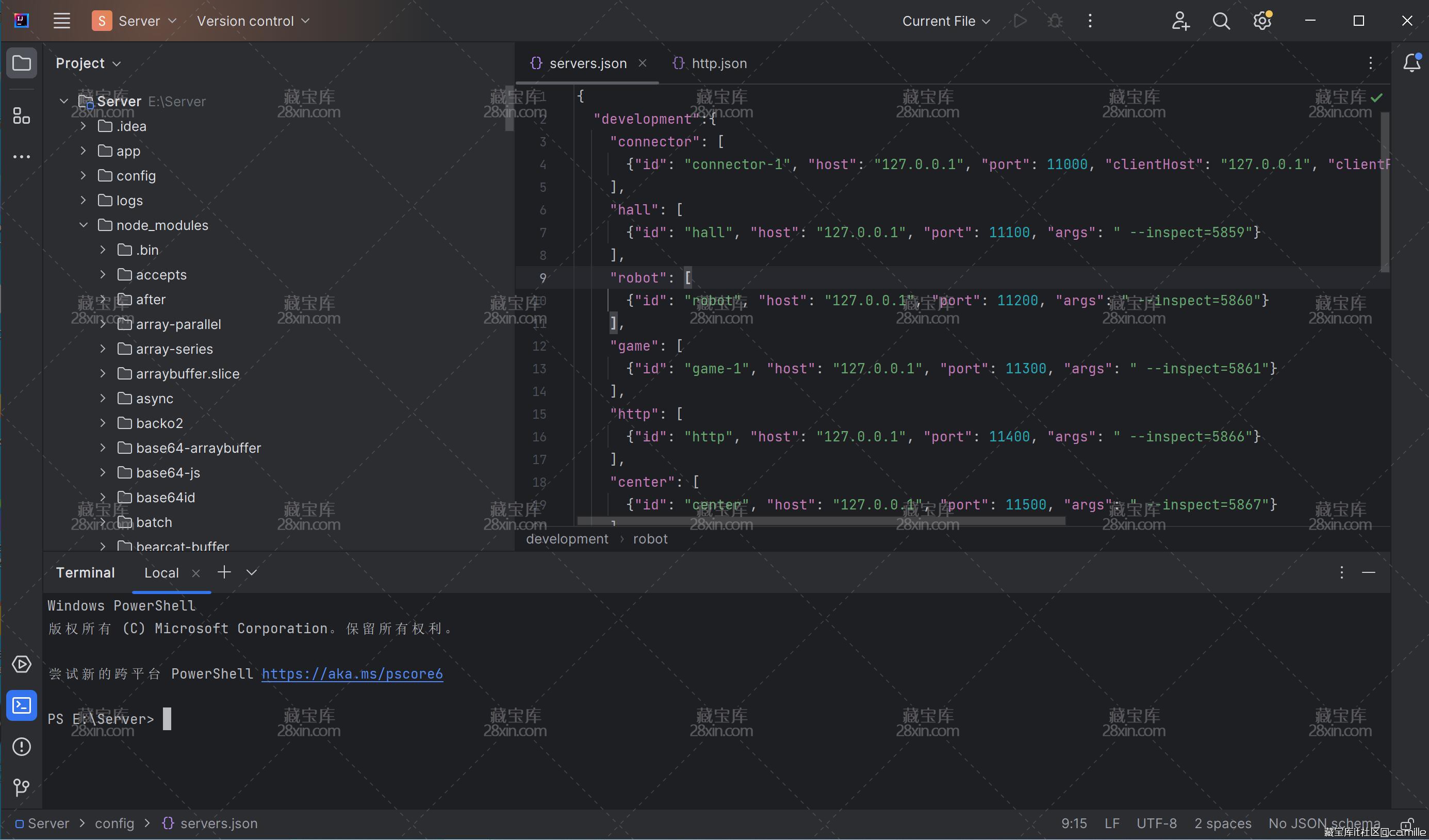Select the Local terminal tab
Image resolution: width=1429 pixels, height=840 pixels.
click(161, 573)
